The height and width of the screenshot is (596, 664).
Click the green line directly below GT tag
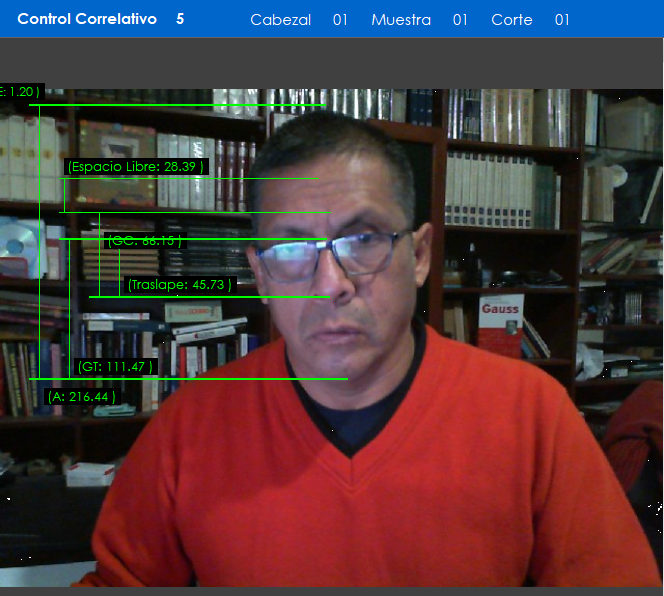(x=188, y=379)
